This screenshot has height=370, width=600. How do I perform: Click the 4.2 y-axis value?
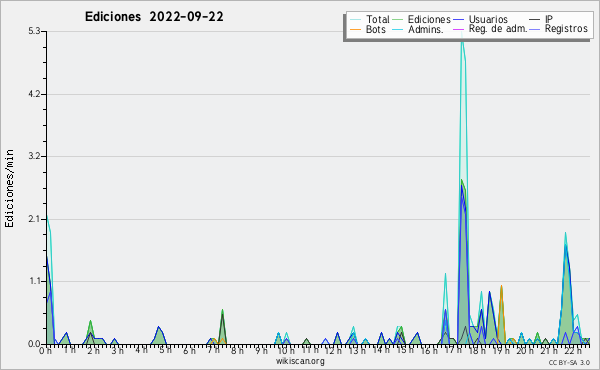tap(34, 94)
